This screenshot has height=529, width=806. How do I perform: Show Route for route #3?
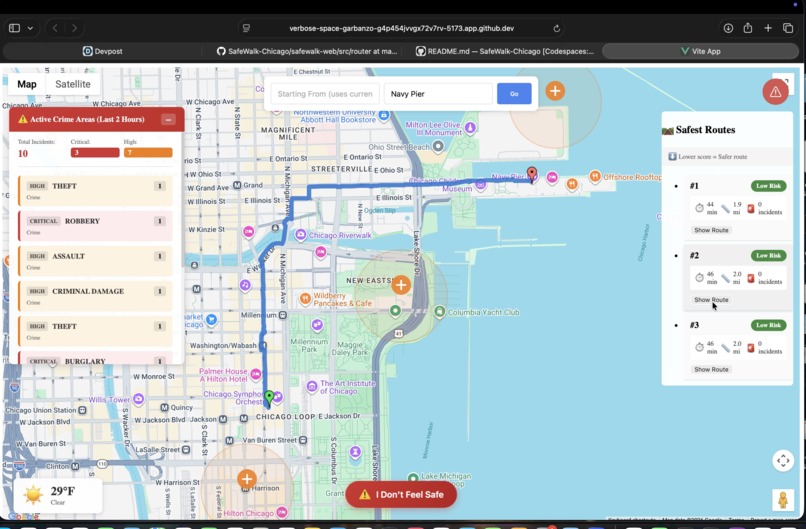point(711,370)
